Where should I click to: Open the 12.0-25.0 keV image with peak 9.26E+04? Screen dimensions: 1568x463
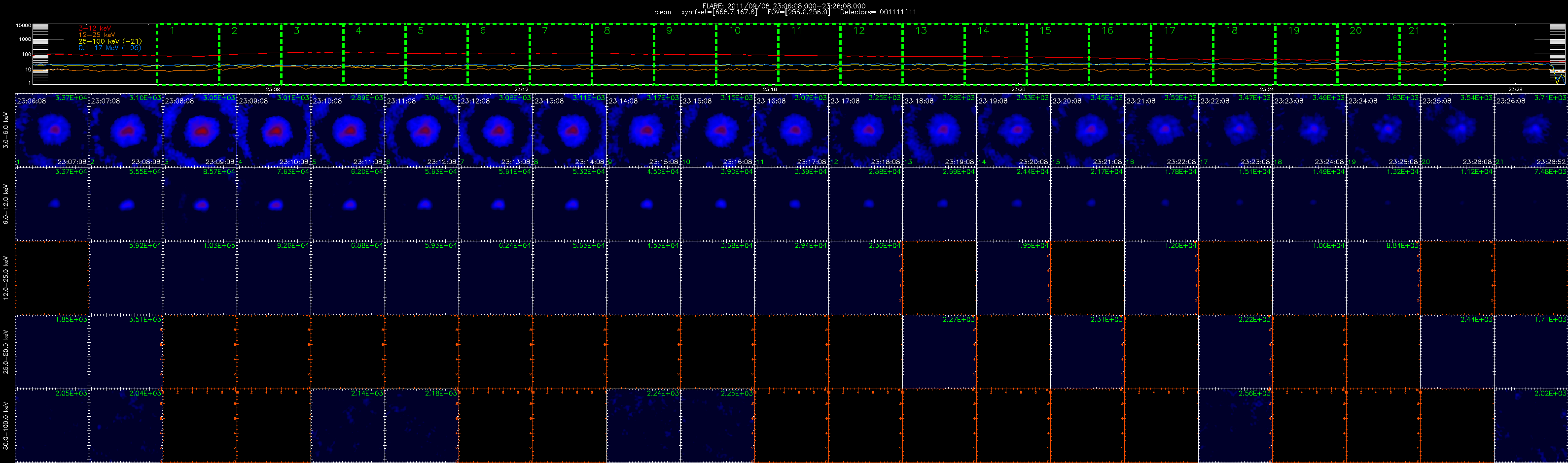[x=274, y=277]
